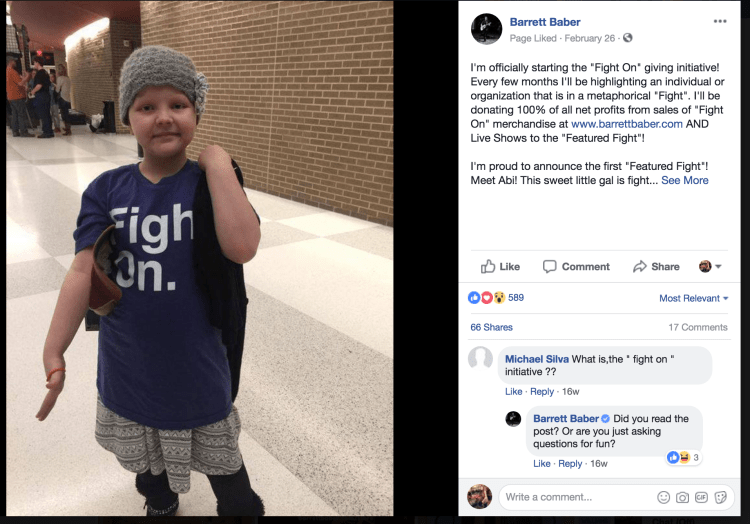Open sticker picker in comment box
The width and height of the screenshot is (750, 524).
coord(720,497)
